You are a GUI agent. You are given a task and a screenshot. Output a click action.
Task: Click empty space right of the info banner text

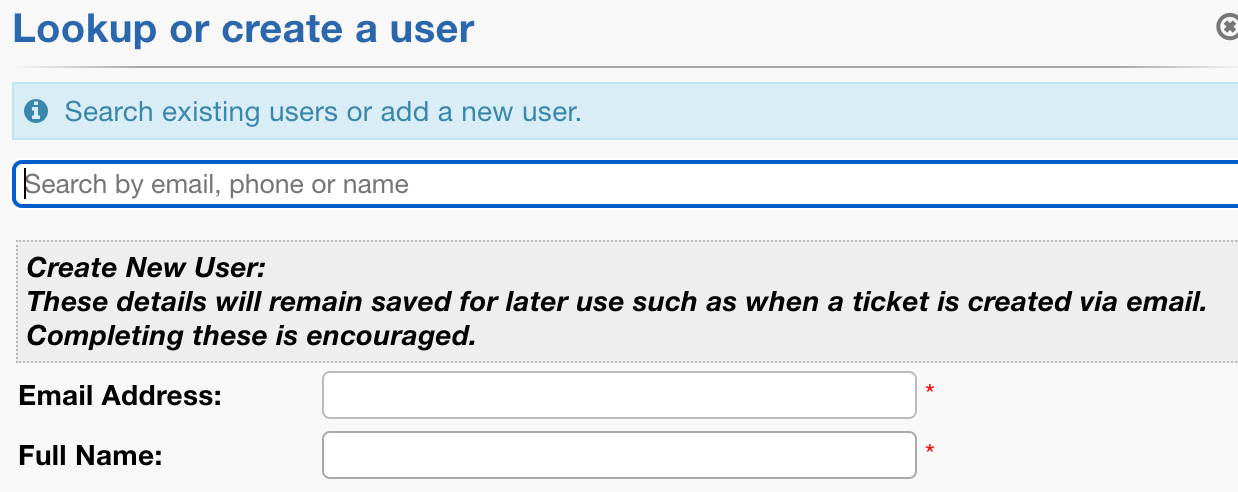pos(900,111)
